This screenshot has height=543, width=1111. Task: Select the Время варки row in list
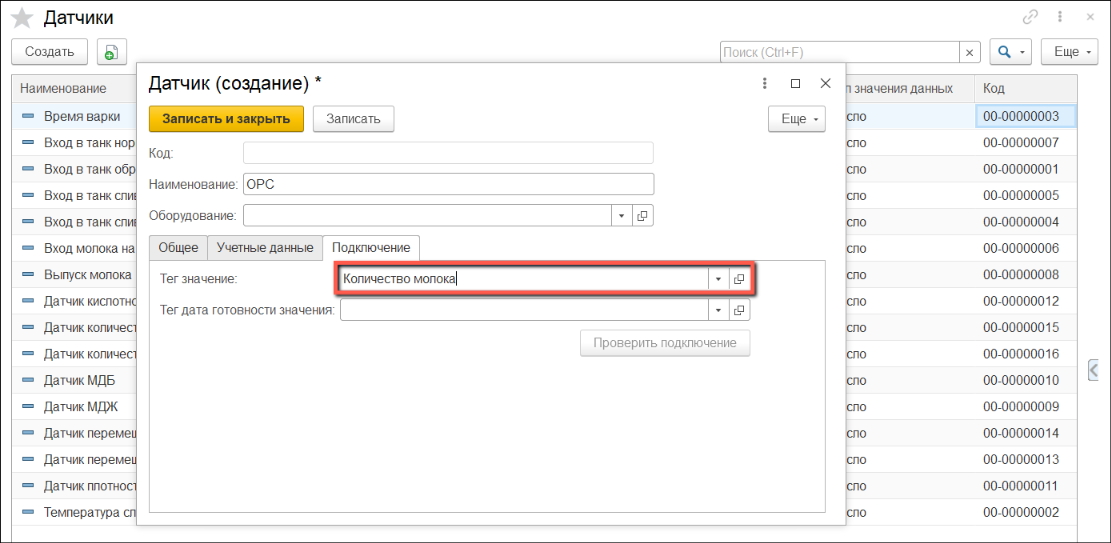coord(82,117)
